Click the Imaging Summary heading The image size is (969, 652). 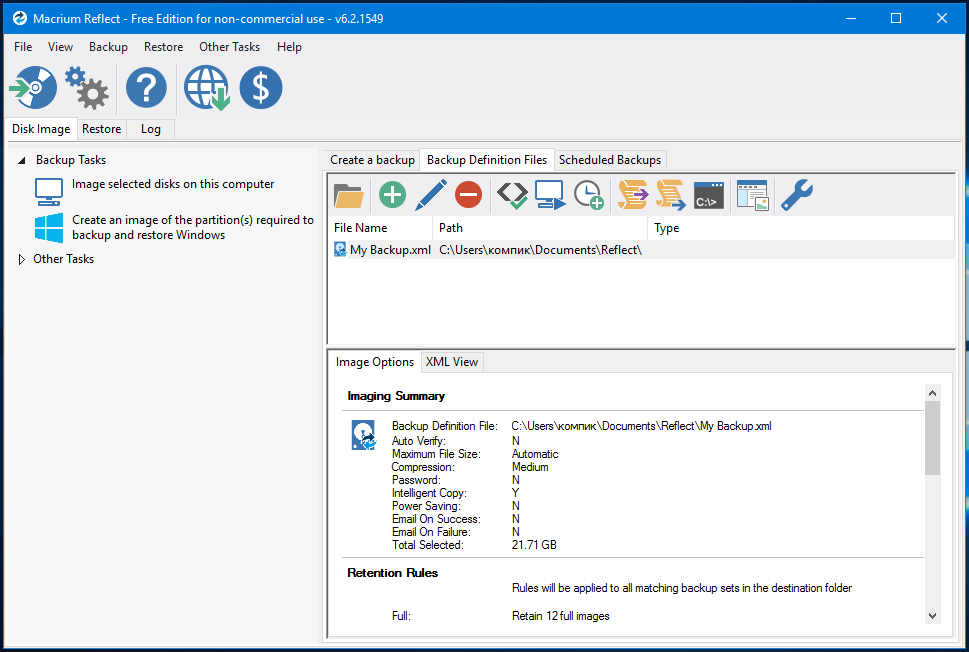(396, 396)
